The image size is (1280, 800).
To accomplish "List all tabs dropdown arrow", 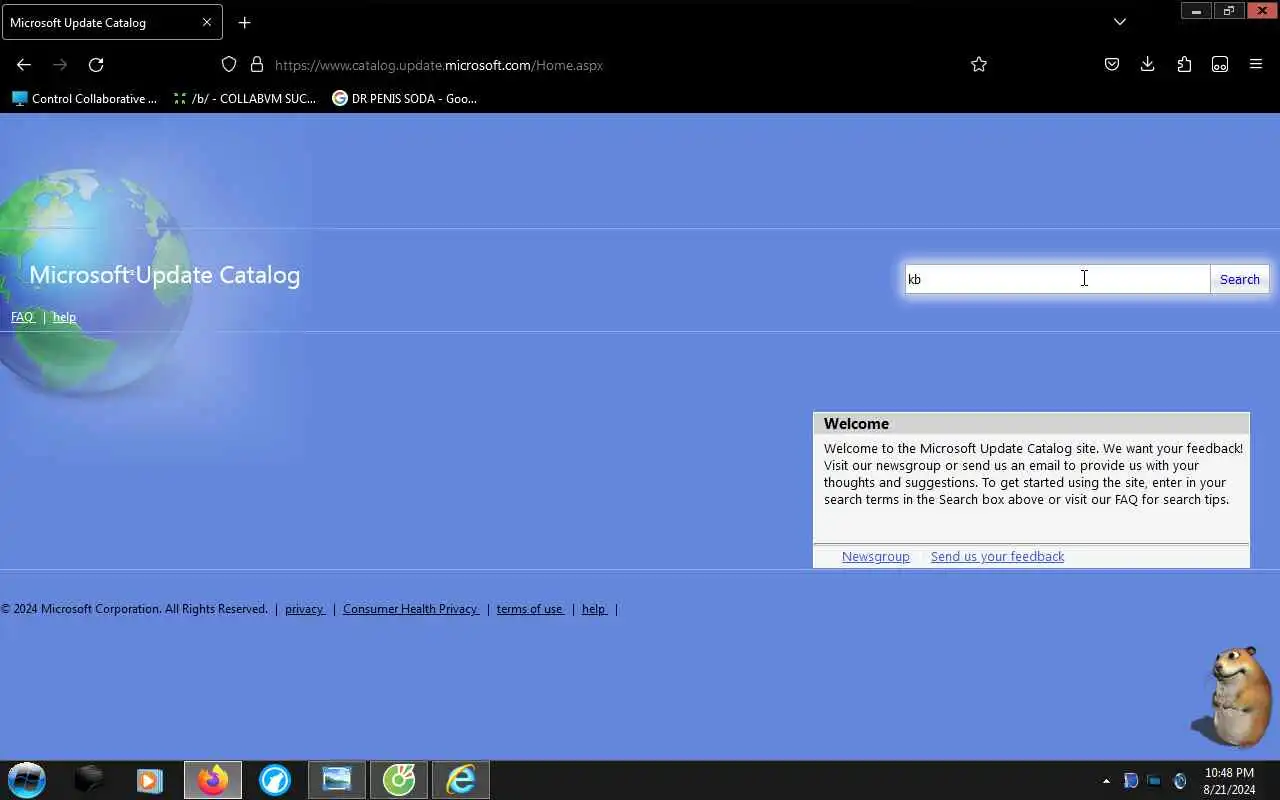I will click(x=1120, y=22).
